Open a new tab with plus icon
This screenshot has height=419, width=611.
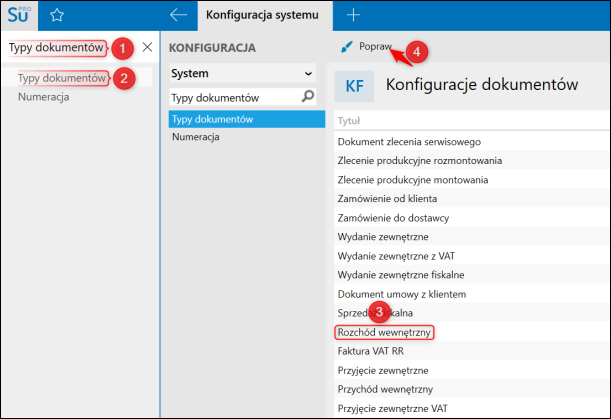[x=352, y=15]
